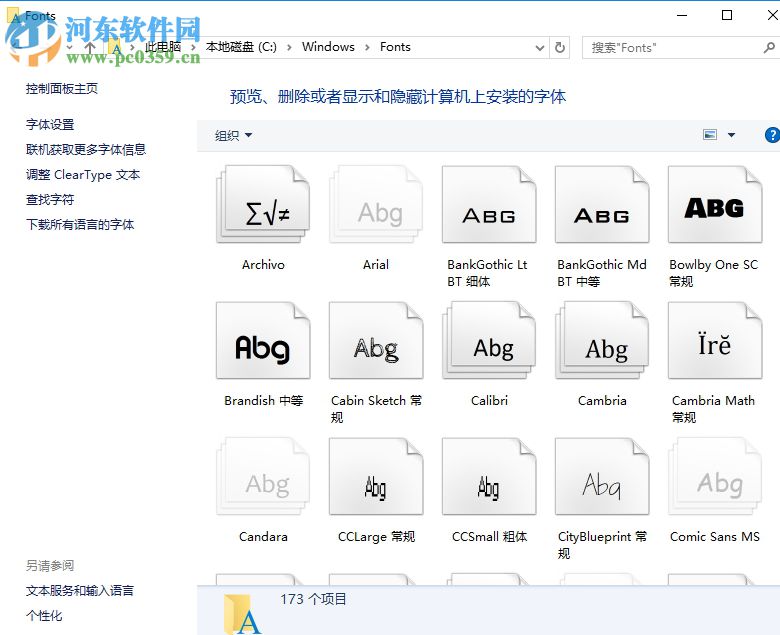780x635 pixels.
Task: Select the Arial font family icon
Action: (376, 204)
